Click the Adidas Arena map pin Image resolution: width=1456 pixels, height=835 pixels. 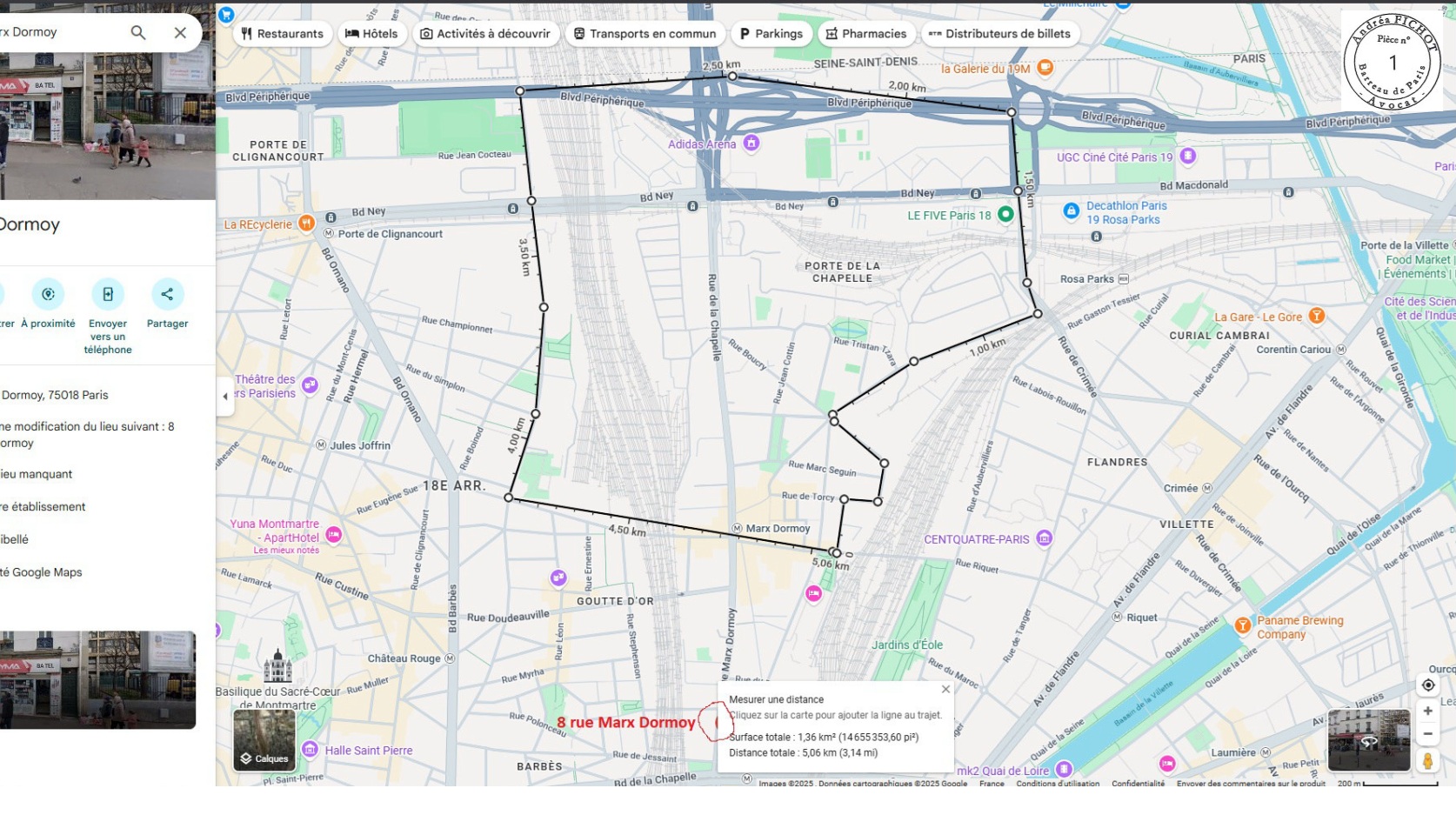[x=751, y=144]
